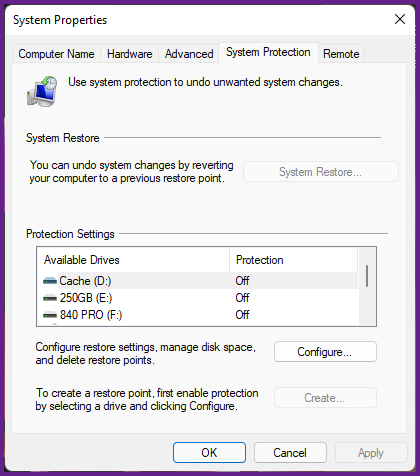Click the drives list scrollbar thumb

[x=367, y=276]
